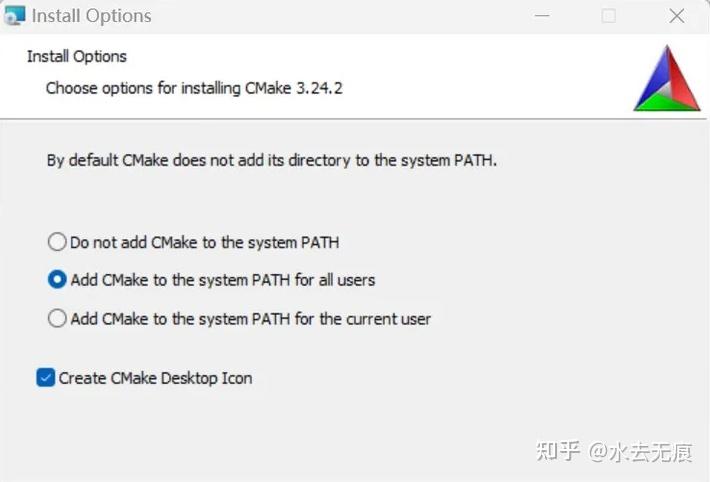The image size is (710, 482).
Task: Click the greyed-out maximize button
Action: [609, 16]
